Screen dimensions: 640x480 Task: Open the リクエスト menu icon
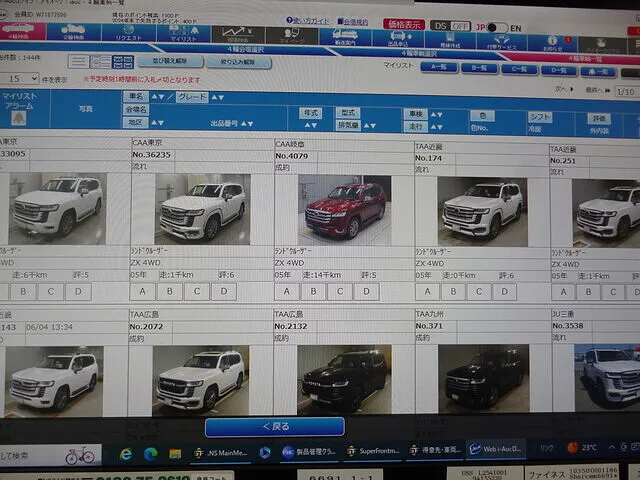(x=128, y=33)
